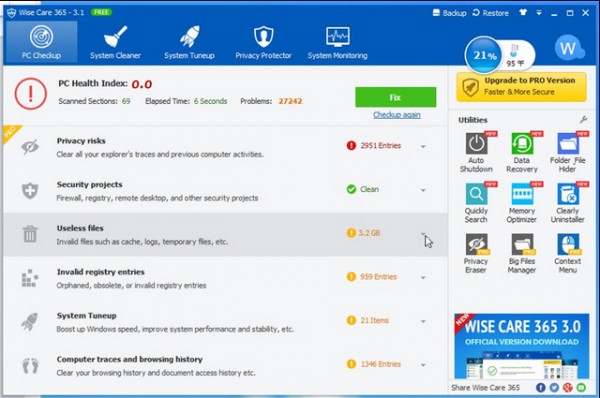Screen dimensions: 600x398
Task: Open the skin shirt icon
Action: 523,13
